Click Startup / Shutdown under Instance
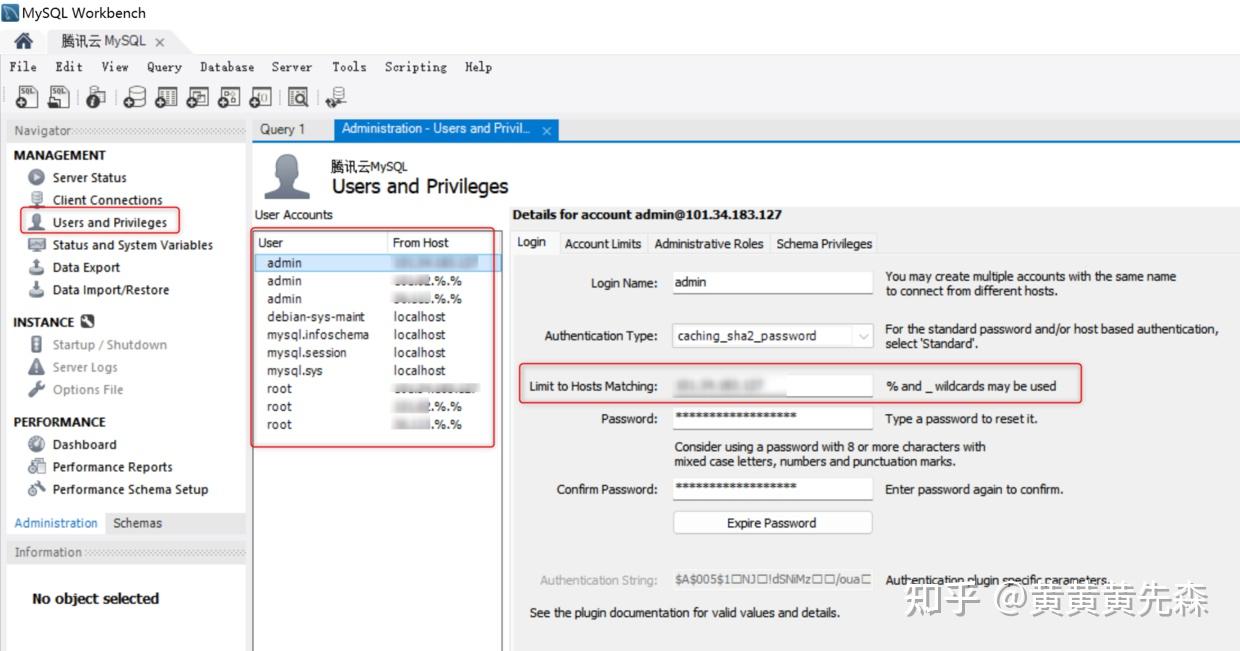Viewport: 1240px width, 651px height. [109, 345]
